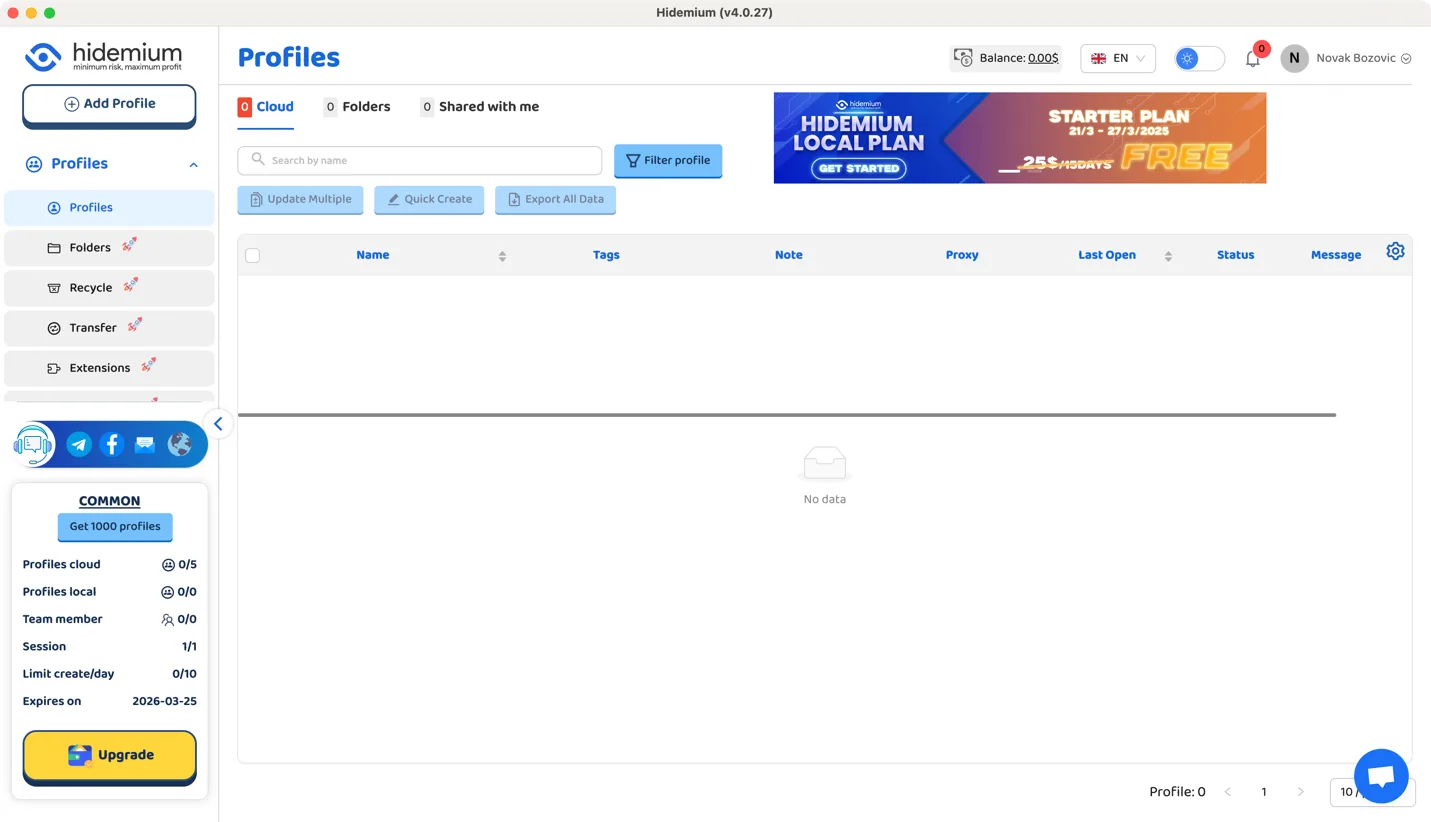The image size is (1431, 822).
Task: Click the search magnifier icon
Action: (258, 160)
